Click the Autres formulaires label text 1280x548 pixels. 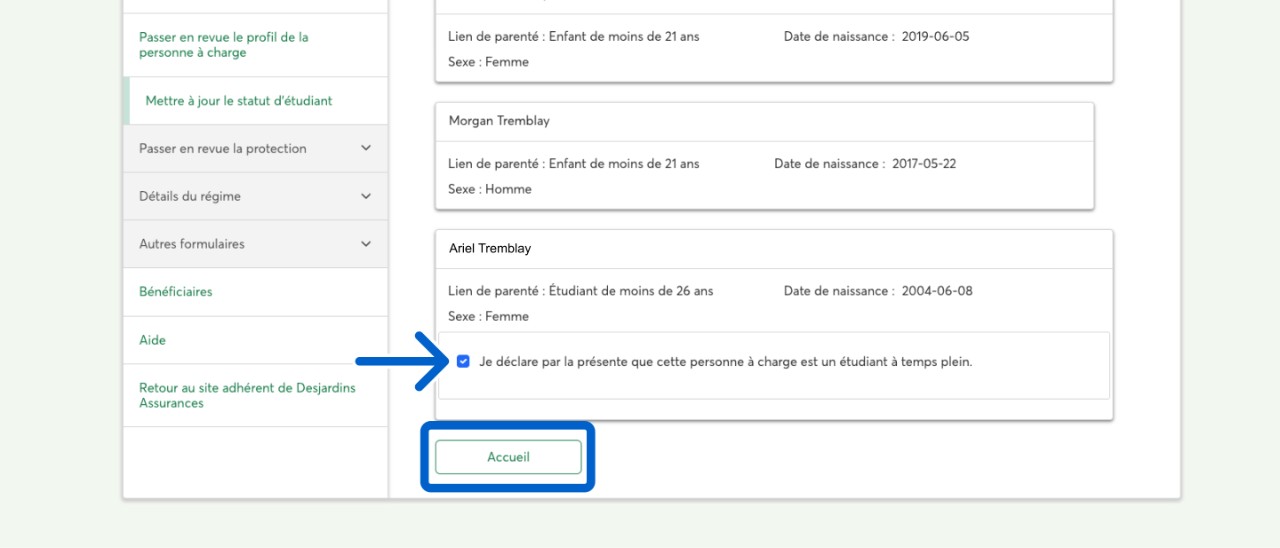coord(192,244)
